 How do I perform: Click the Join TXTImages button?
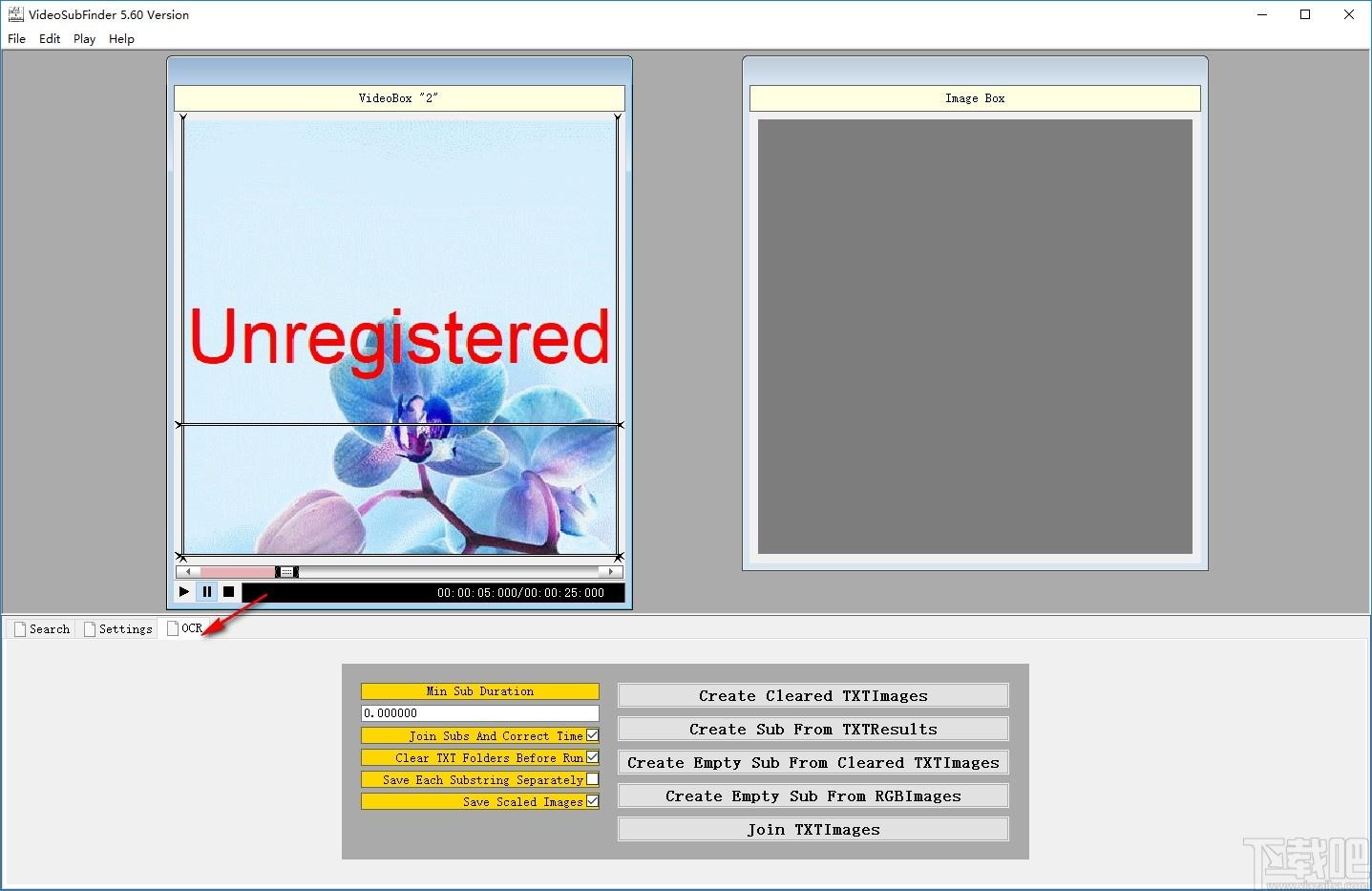[x=813, y=829]
